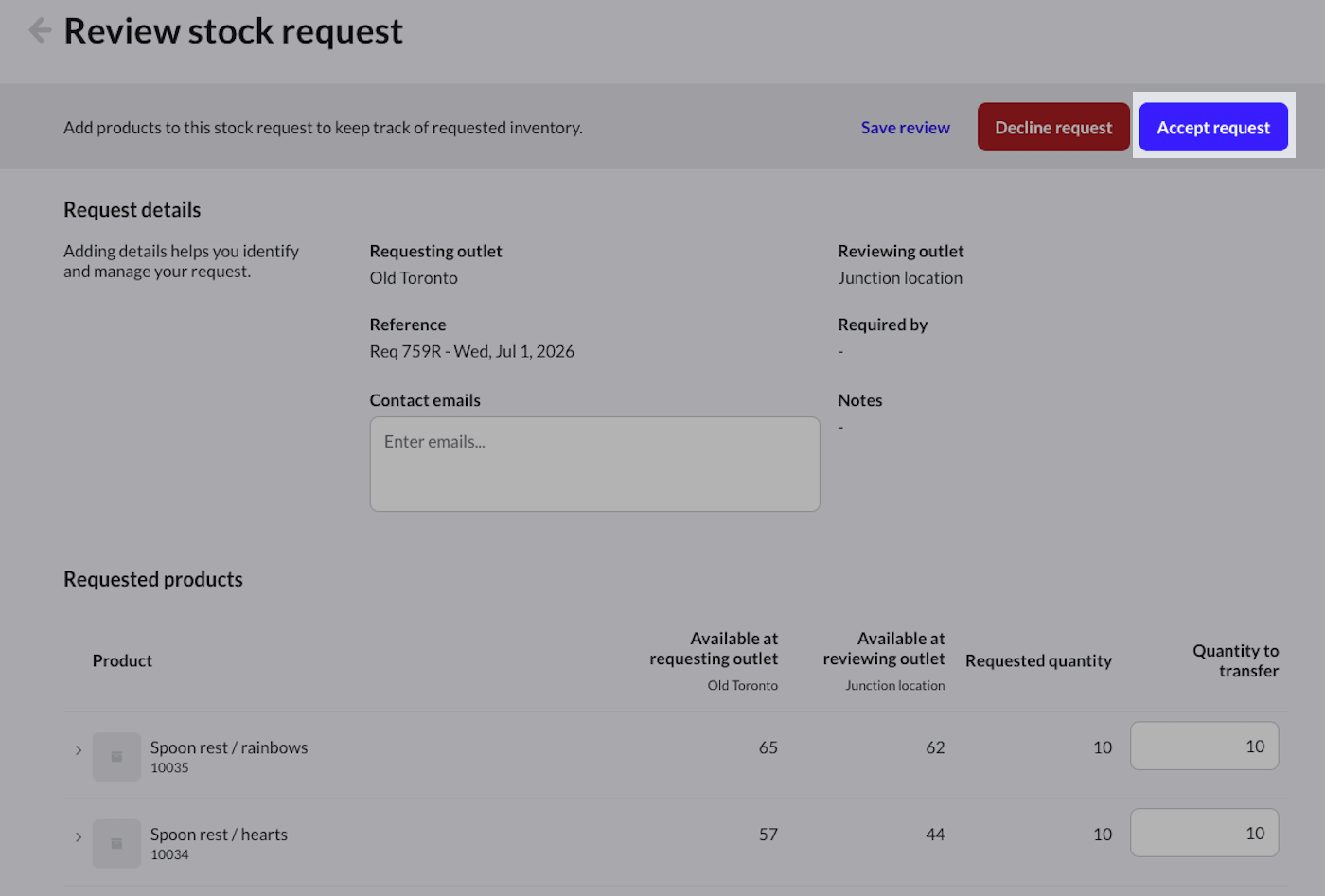
Task: Expand the Spoon rest / rainbows row
Action: (x=79, y=750)
